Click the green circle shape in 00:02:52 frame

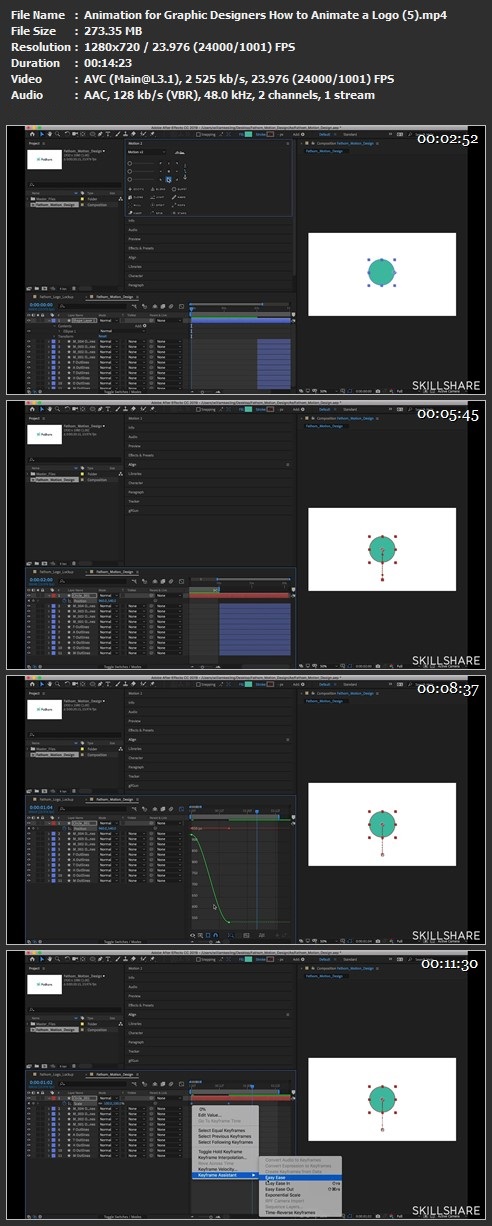pyautogui.click(x=382, y=271)
